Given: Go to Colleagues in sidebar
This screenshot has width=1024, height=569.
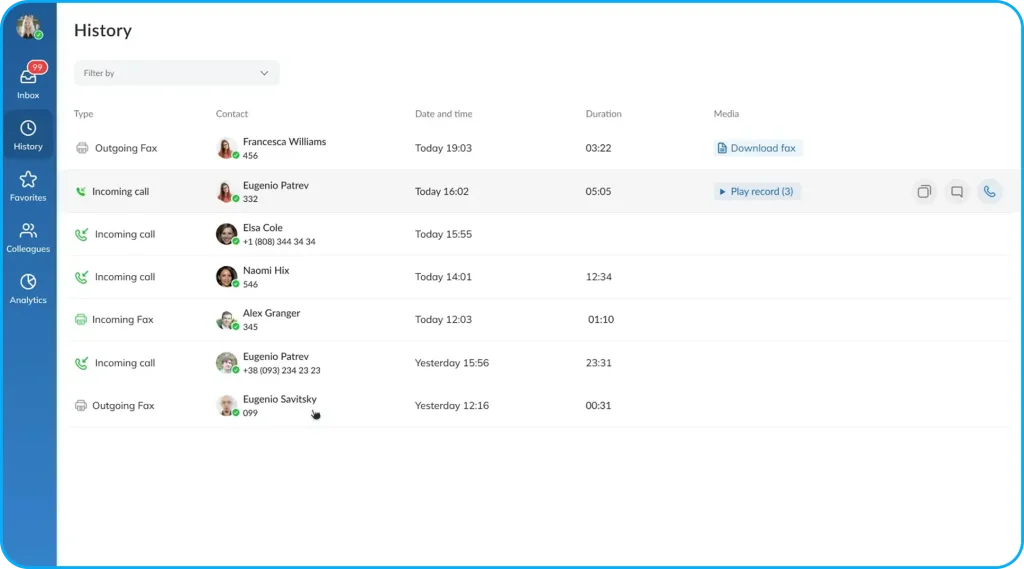Looking at the screenshot, I should click(28, 237).
